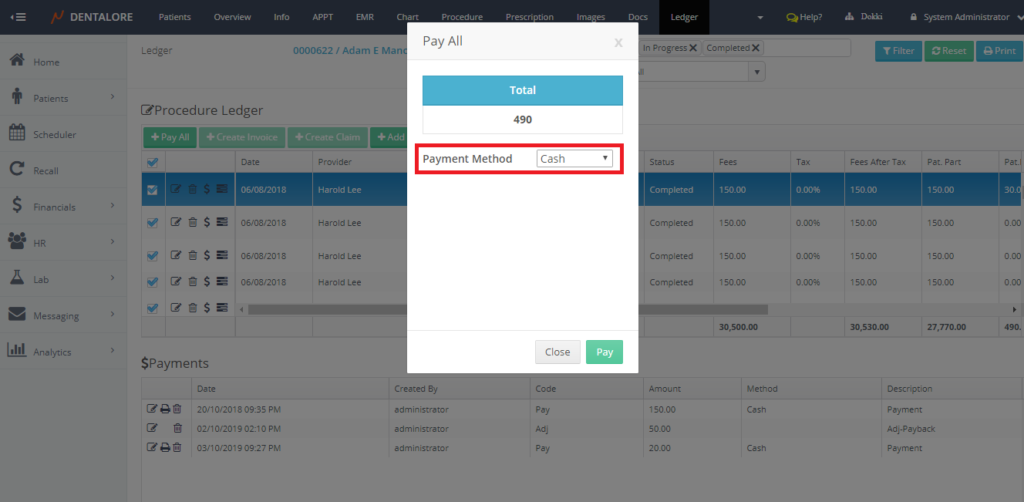Screen dimensions: 1024x502
Task: Toggle the hamburger sidebar menu icon
Action: click(18, 17)
